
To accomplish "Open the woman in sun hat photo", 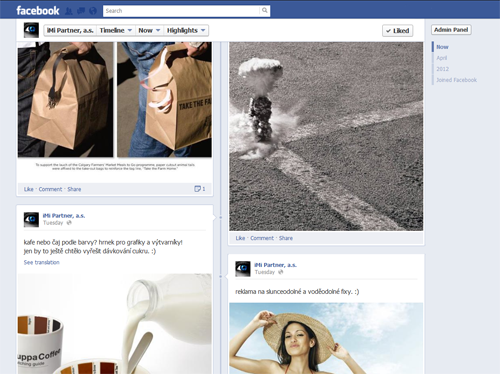I will point(326,338).
